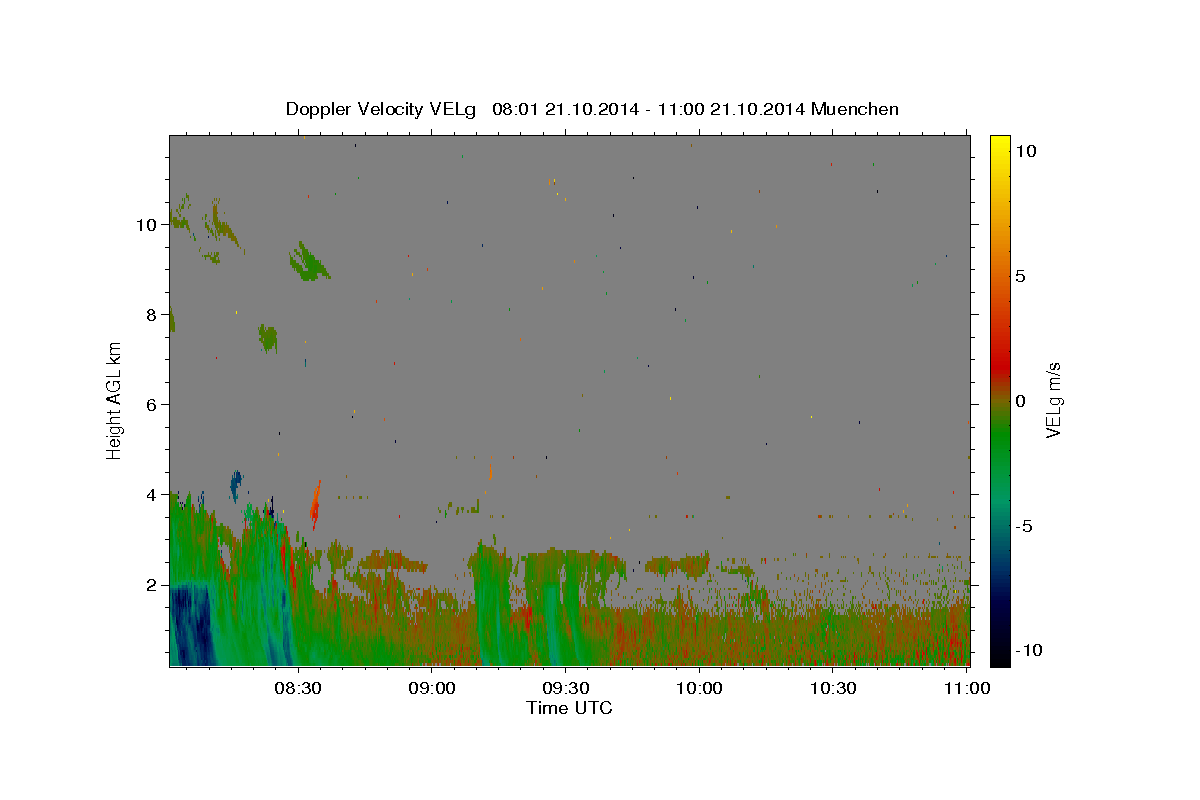Click the 10:30 time tick label
The image size is (1200, 800).
tap(833, 688)
